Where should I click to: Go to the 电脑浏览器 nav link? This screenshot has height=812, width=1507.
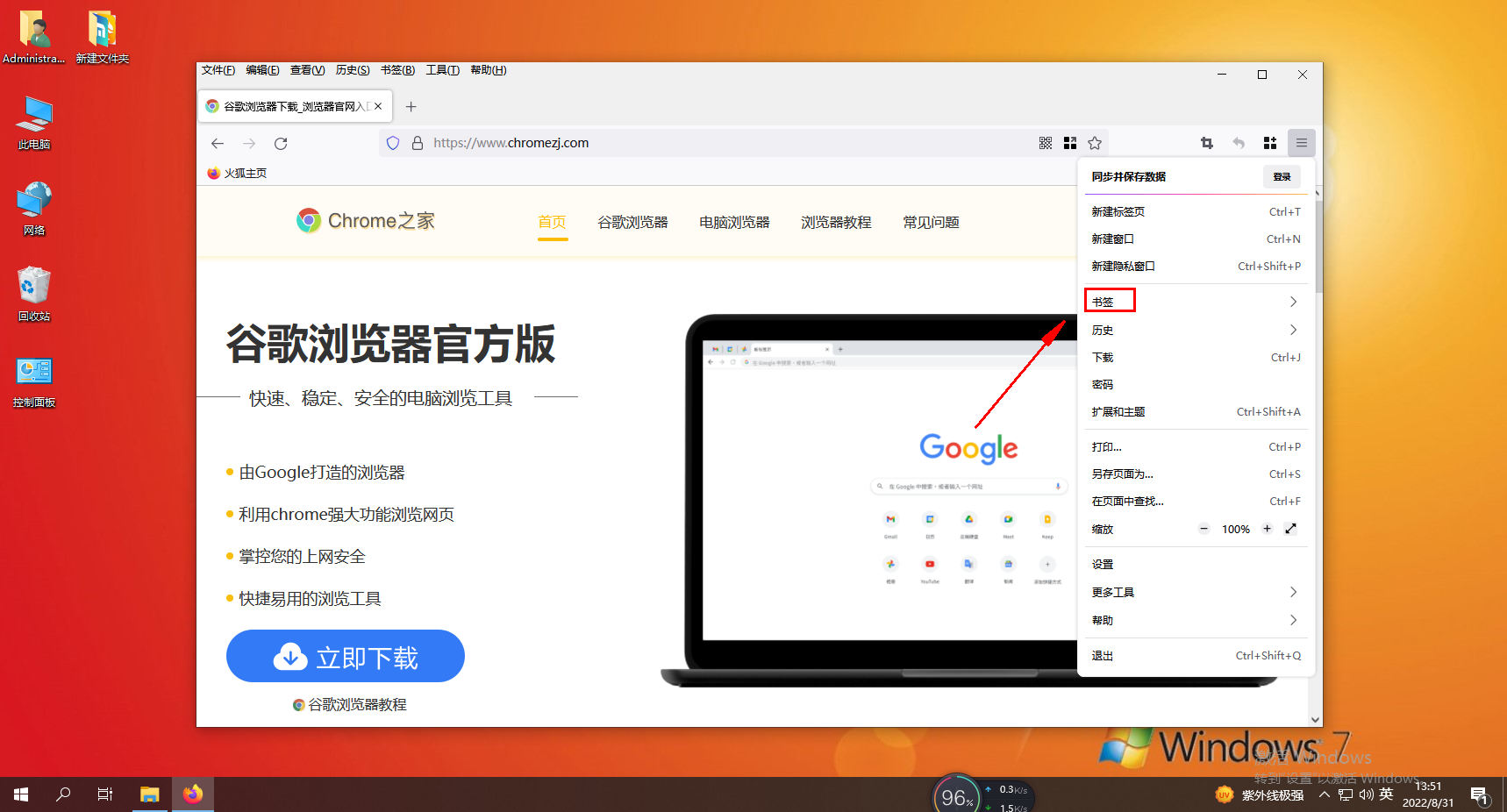[x=734, y=222]
